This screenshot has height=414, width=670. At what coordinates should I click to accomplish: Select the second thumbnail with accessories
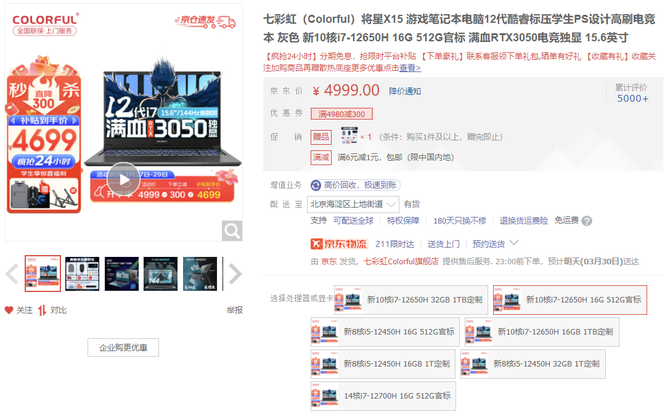click(x=82, y=274)
